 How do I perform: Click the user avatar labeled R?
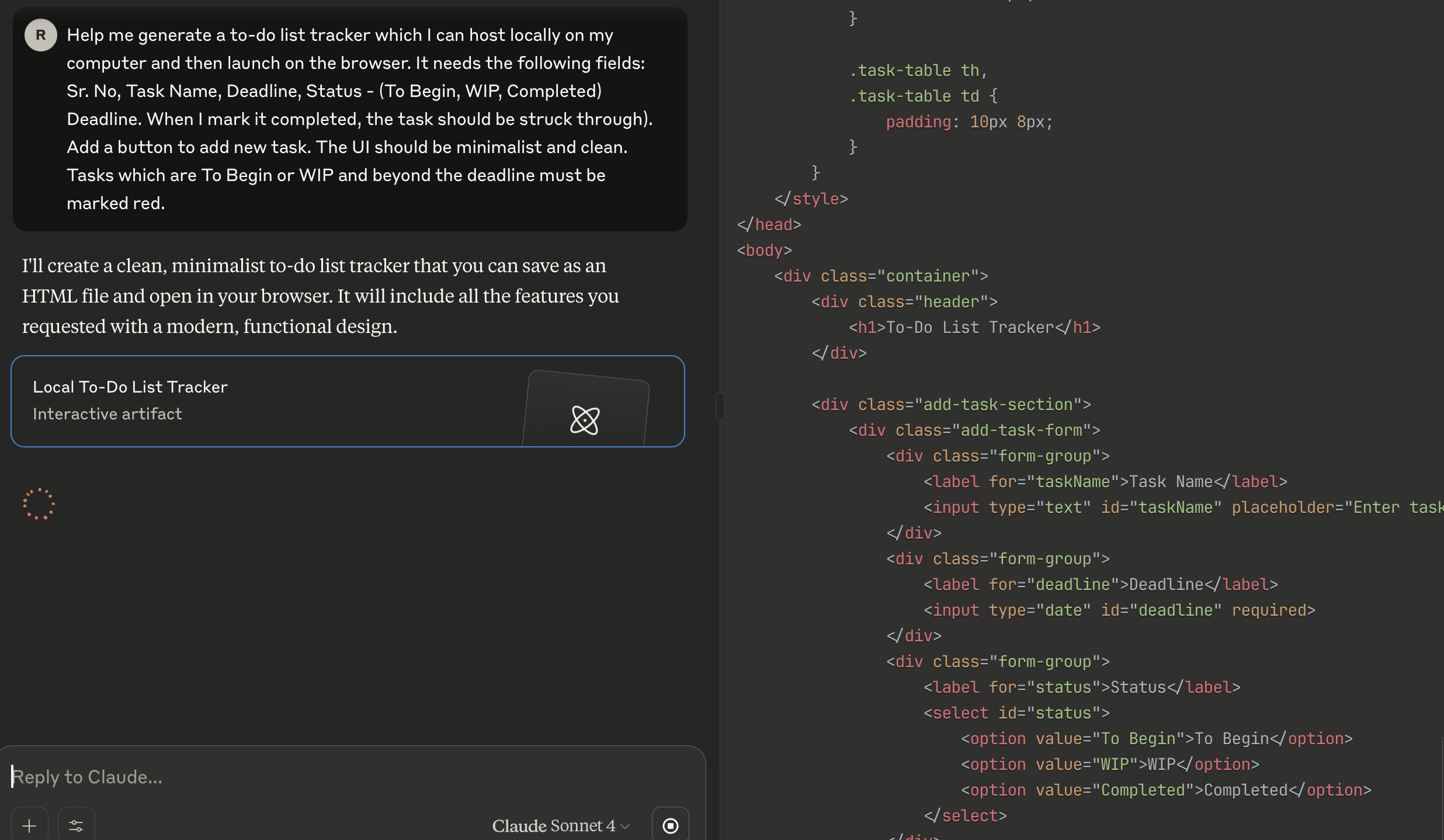click(x=40, y=35)
